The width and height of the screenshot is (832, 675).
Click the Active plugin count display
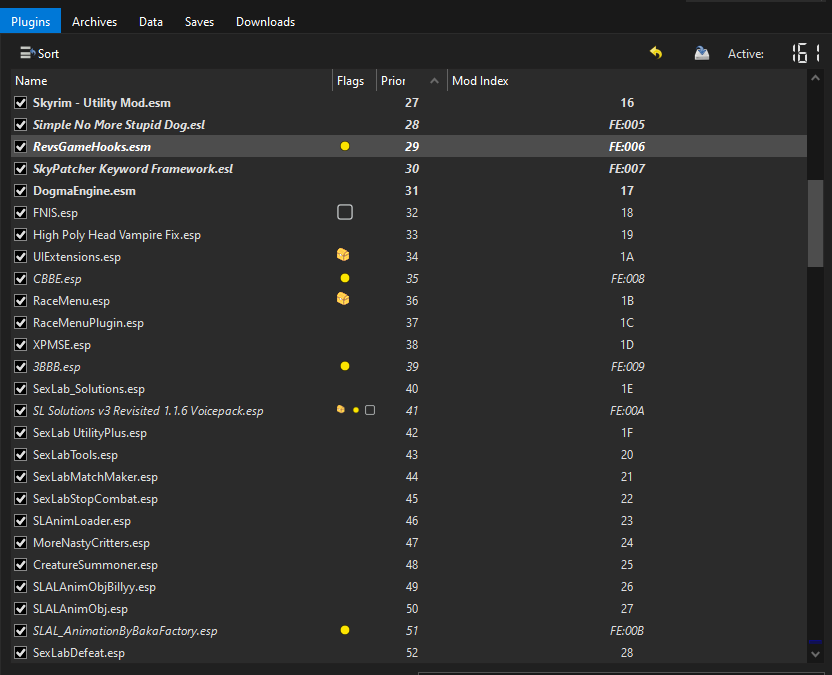pyautogui.click(x=807, y=53)
